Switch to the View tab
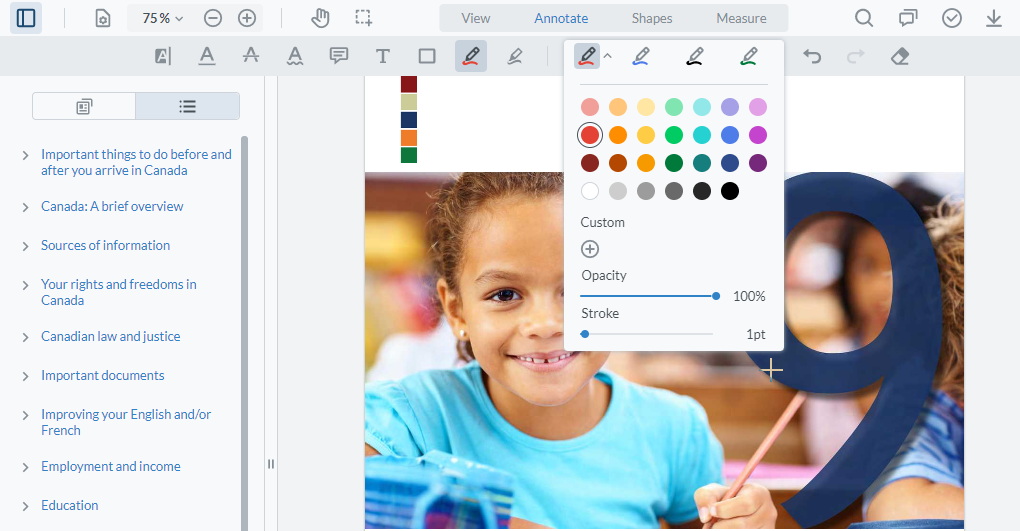This screenshot has width=1020, height=531. 476,18
